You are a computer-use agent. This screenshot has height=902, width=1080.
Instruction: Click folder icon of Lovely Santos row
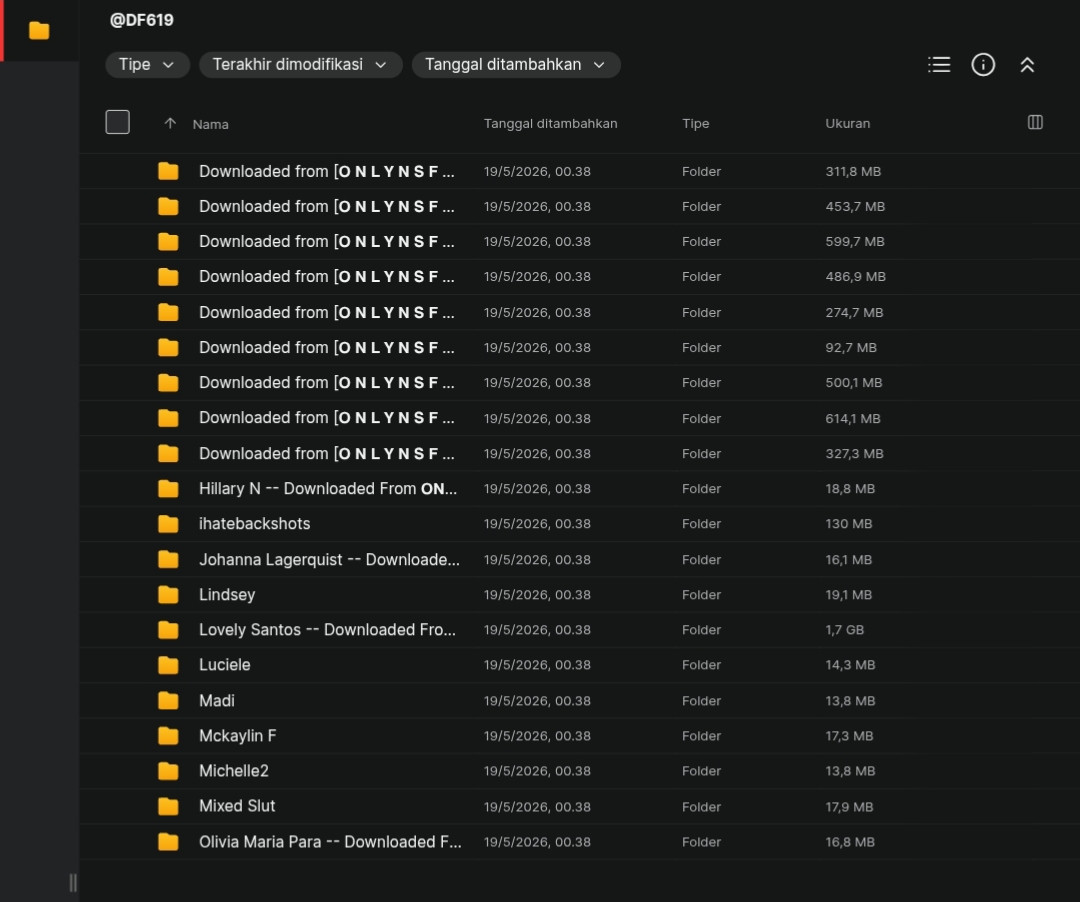coord(168,629)
